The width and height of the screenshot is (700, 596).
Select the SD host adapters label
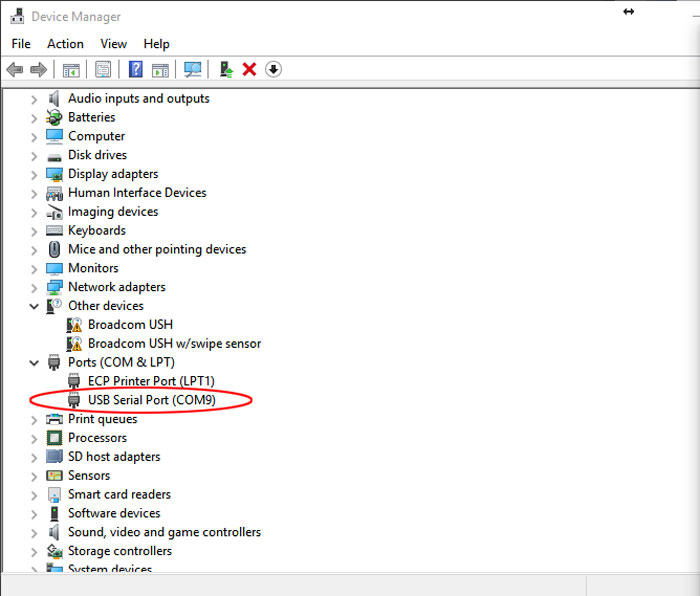(114, 457)
